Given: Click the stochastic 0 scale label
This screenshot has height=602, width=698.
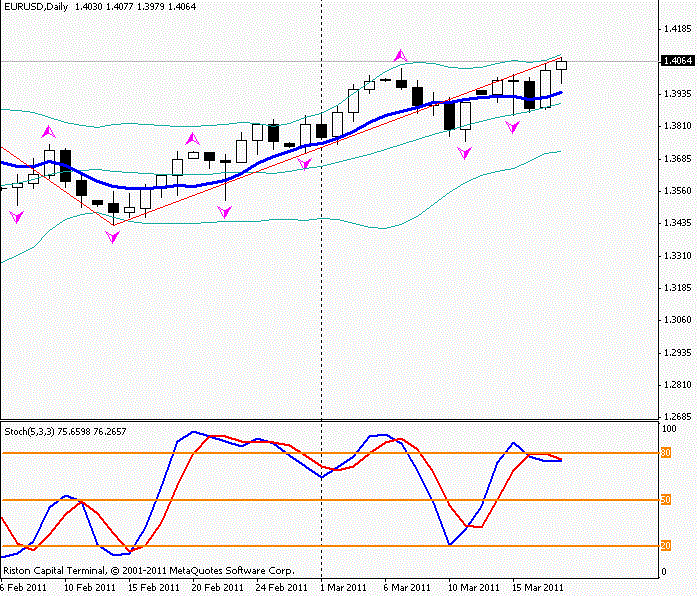Looking at the screenshot, I should point(665,572).
